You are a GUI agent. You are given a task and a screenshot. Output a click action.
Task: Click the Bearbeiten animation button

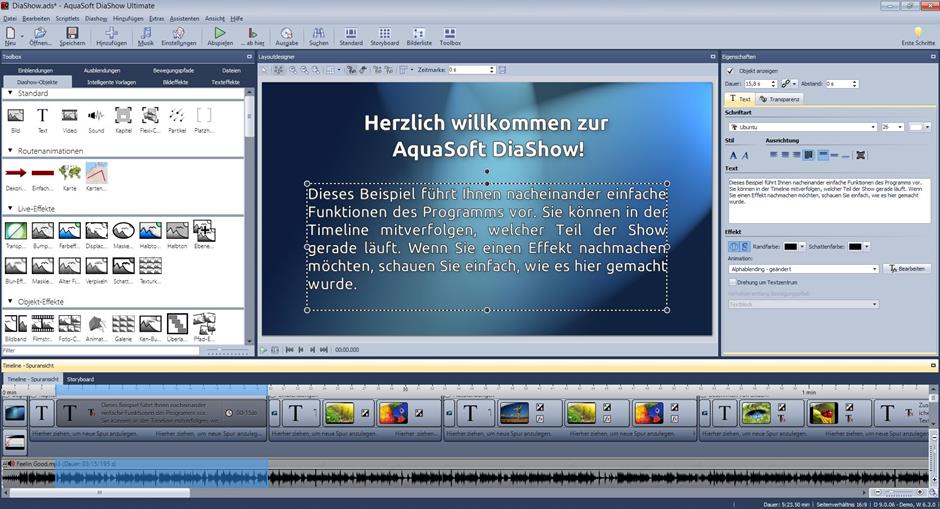(x=906, y=269)
